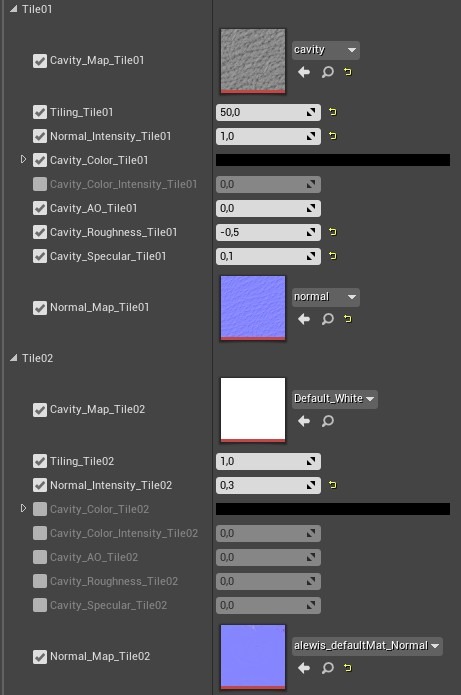Click the Cavity_Color_Tile01 black color bar

333,160
